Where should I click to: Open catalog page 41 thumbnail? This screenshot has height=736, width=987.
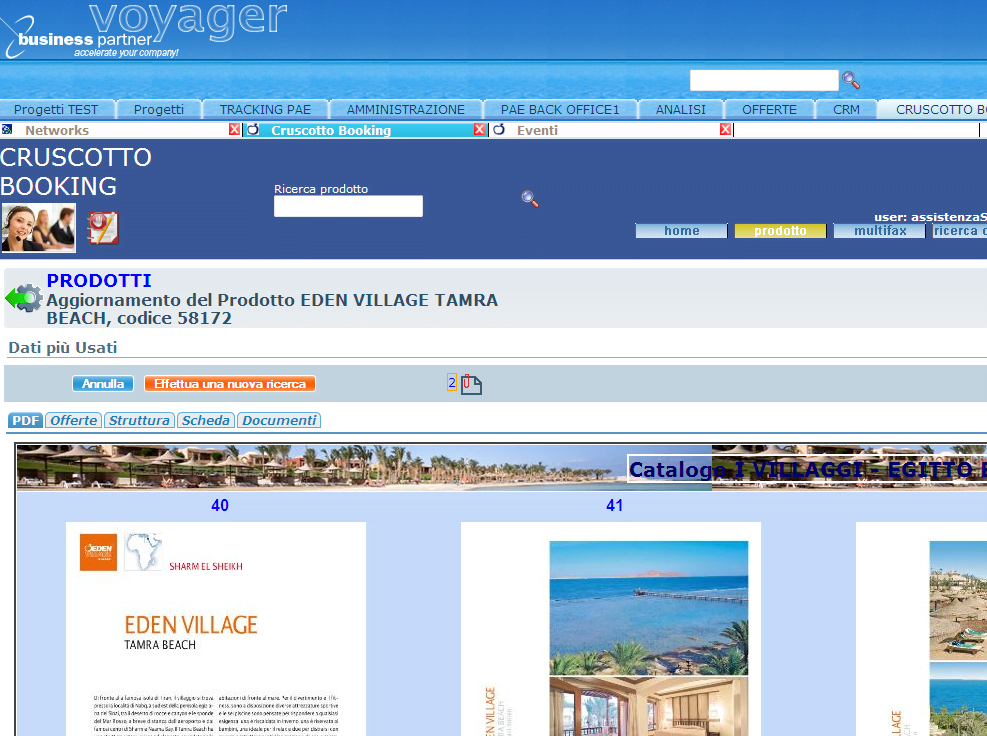point(611,629)
